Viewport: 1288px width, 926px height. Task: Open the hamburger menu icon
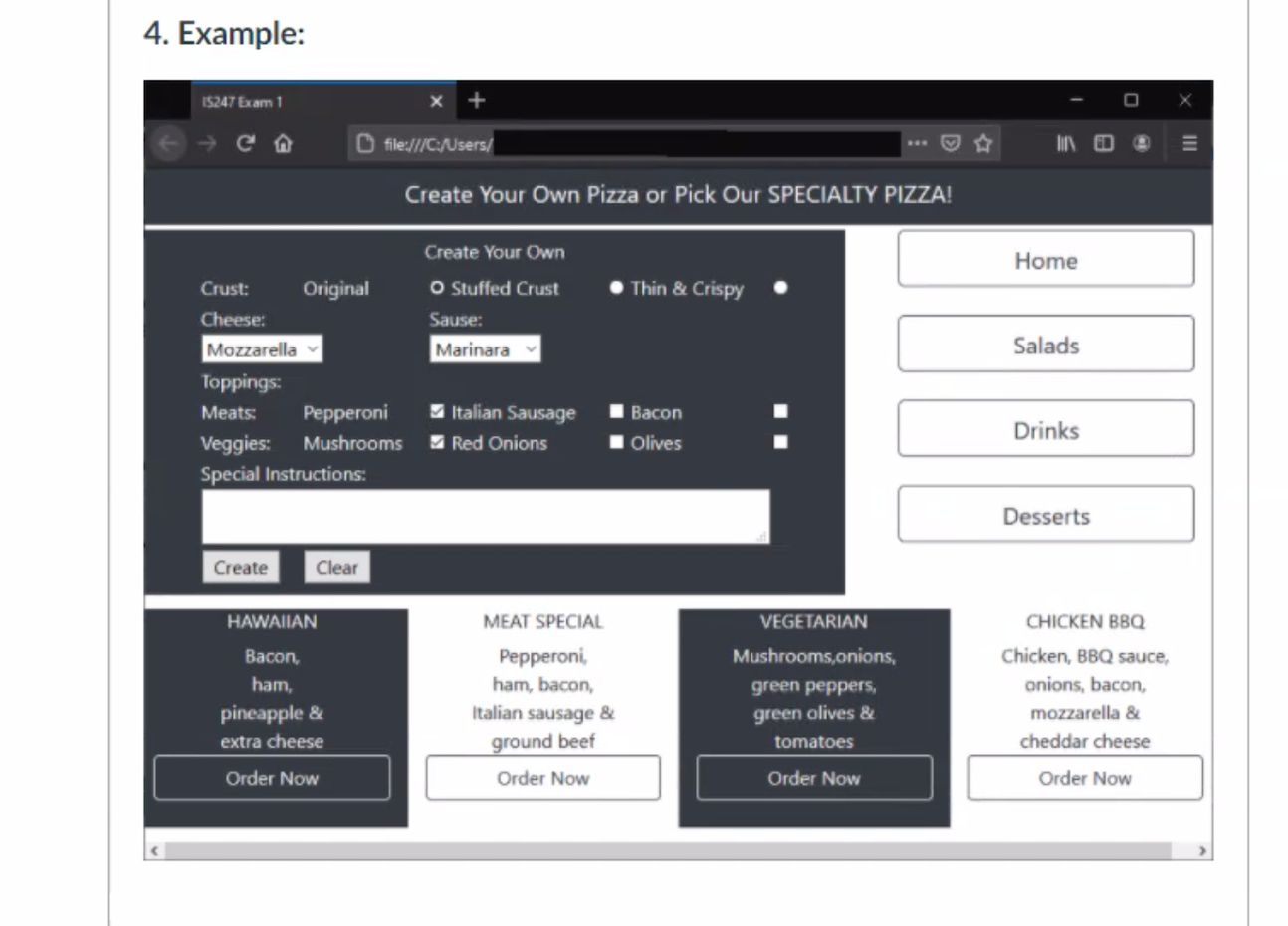point(1189,143)
